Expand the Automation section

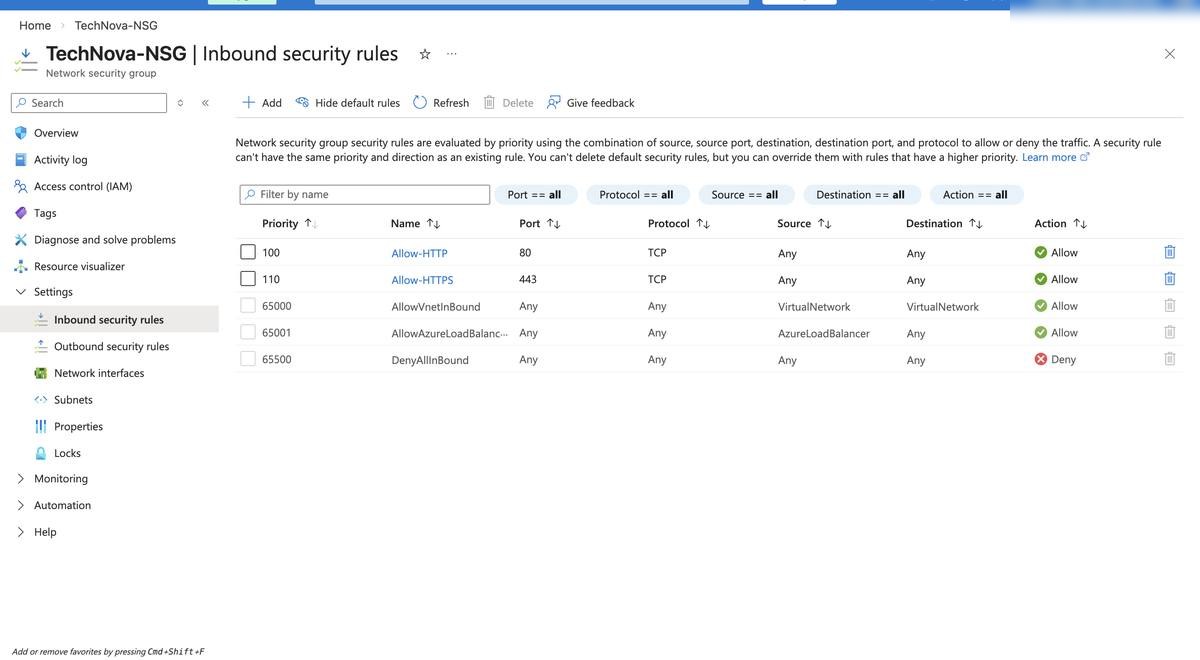point(21,505)
